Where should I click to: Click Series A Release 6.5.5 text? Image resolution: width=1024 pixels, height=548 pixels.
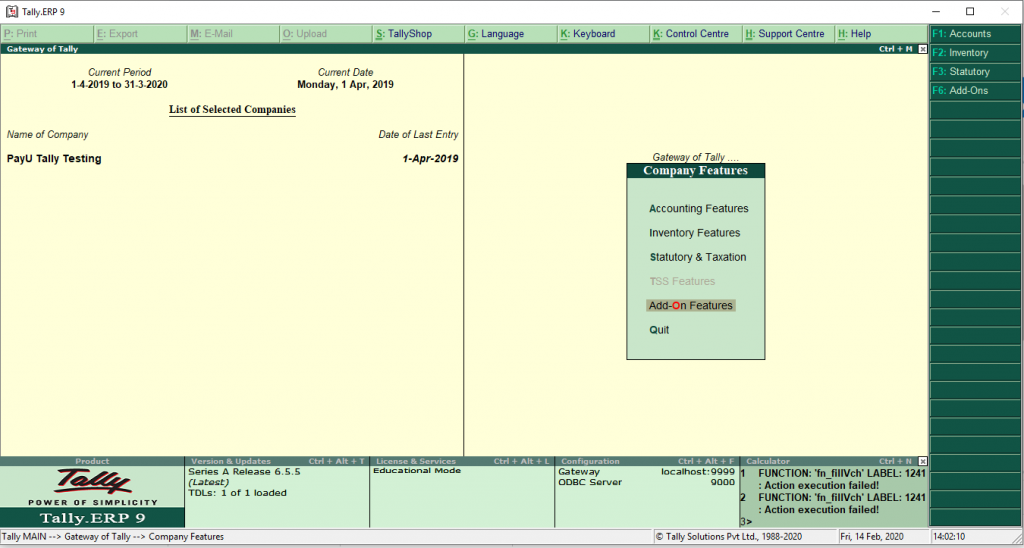(x=244, y=472)
